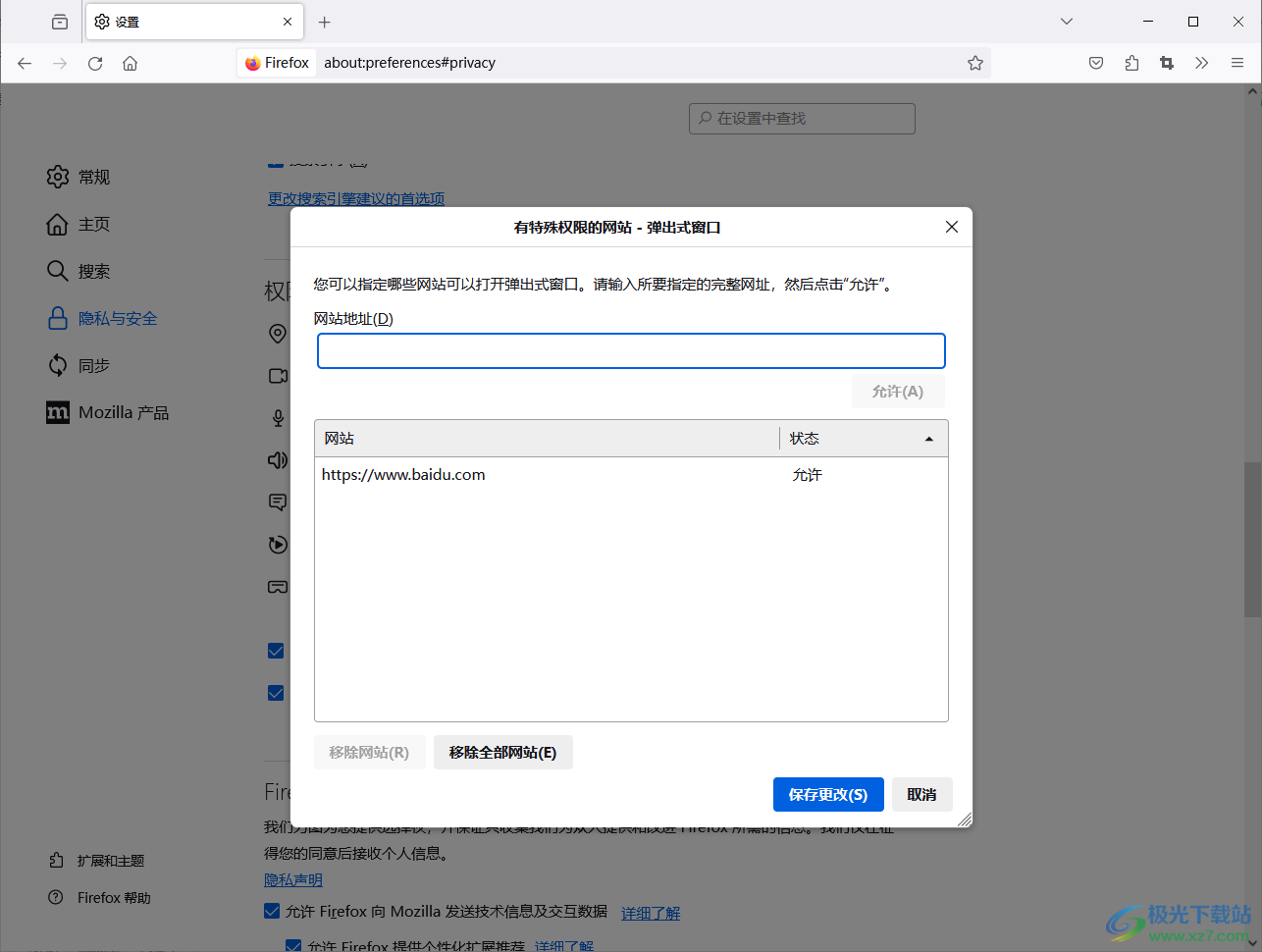This screenshot has width=1262, height=952.
Task: Open recent browsing tab view icon
Action: pos(60,22)
